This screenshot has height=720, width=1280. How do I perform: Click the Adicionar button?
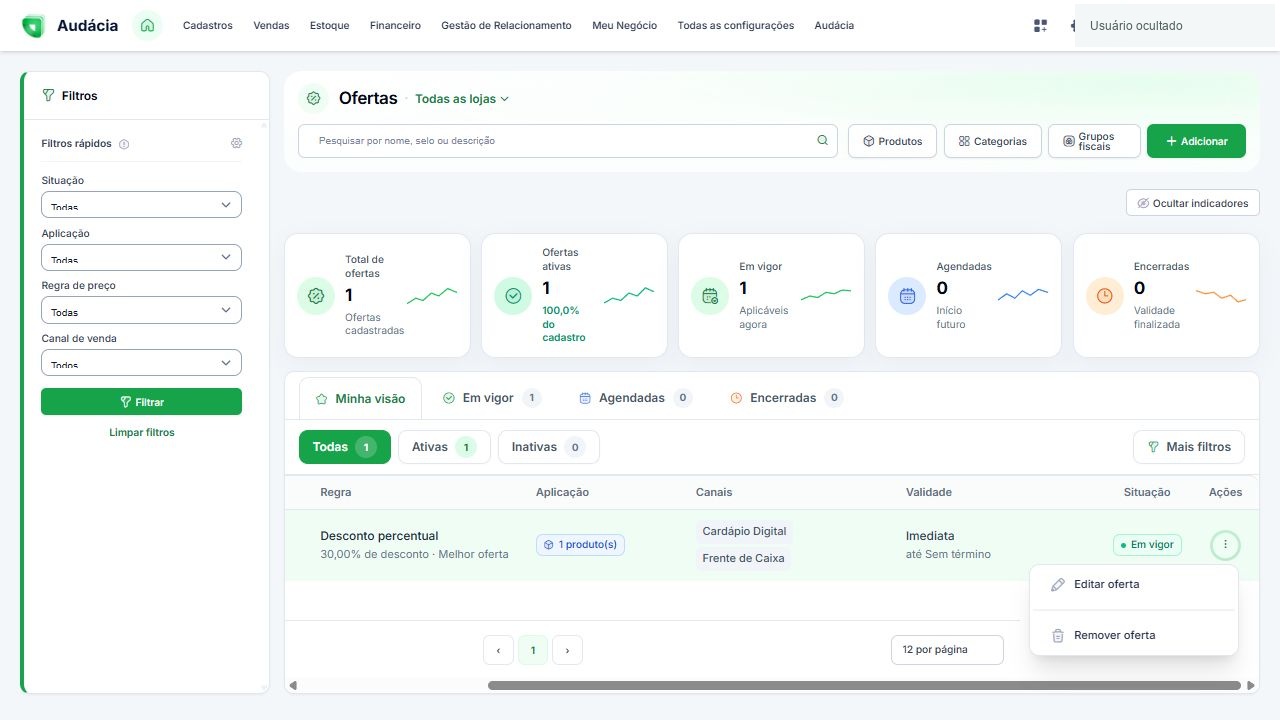[1196, 141]
